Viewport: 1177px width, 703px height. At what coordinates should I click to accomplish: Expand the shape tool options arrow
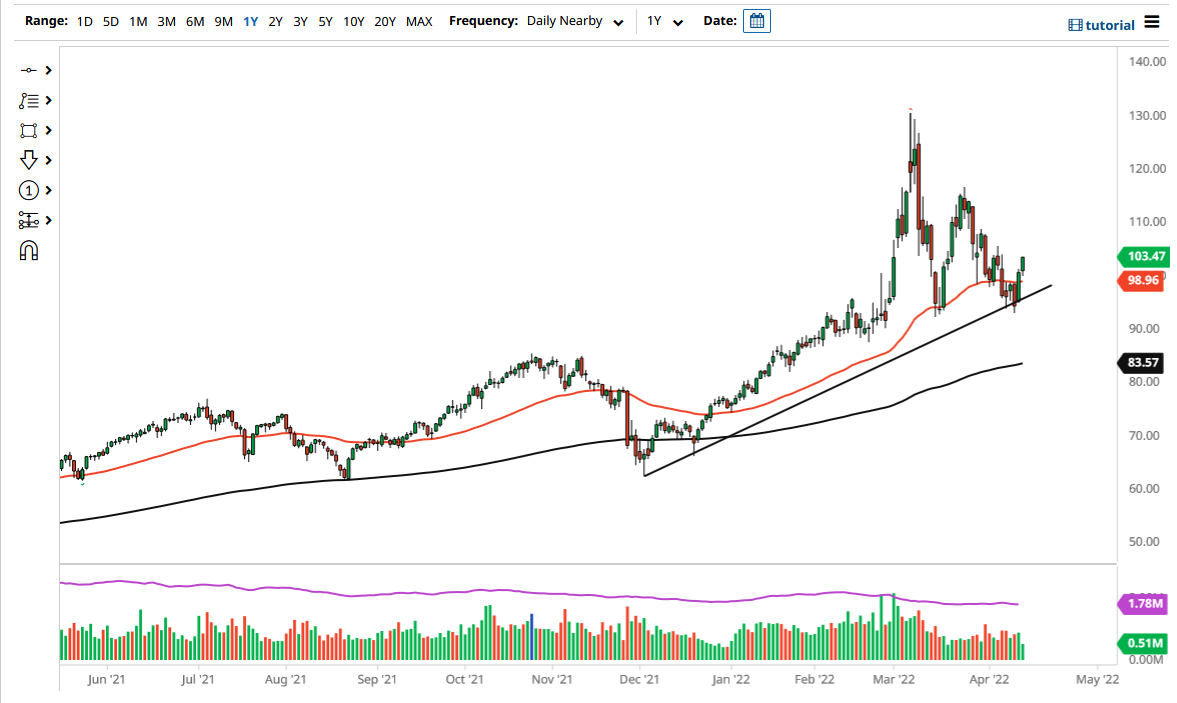tap(49, 131)
